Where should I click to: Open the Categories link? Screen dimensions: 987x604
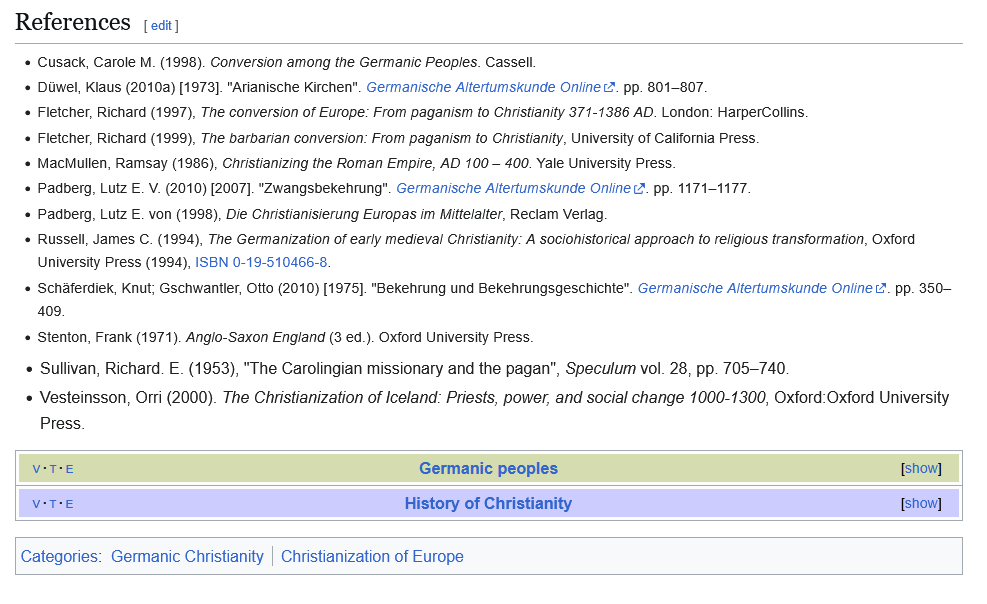(x=60, y=557)
